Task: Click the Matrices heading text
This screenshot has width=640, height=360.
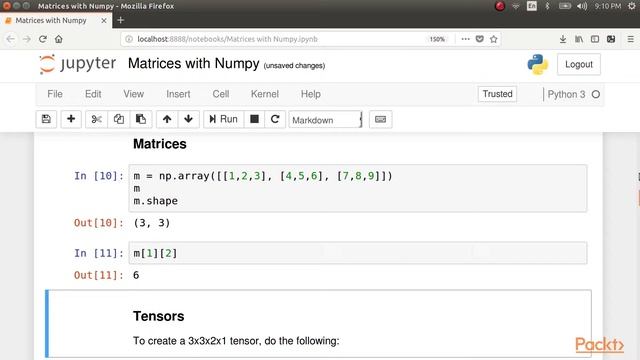Action: pyautogui.click(x=160, y=144)
